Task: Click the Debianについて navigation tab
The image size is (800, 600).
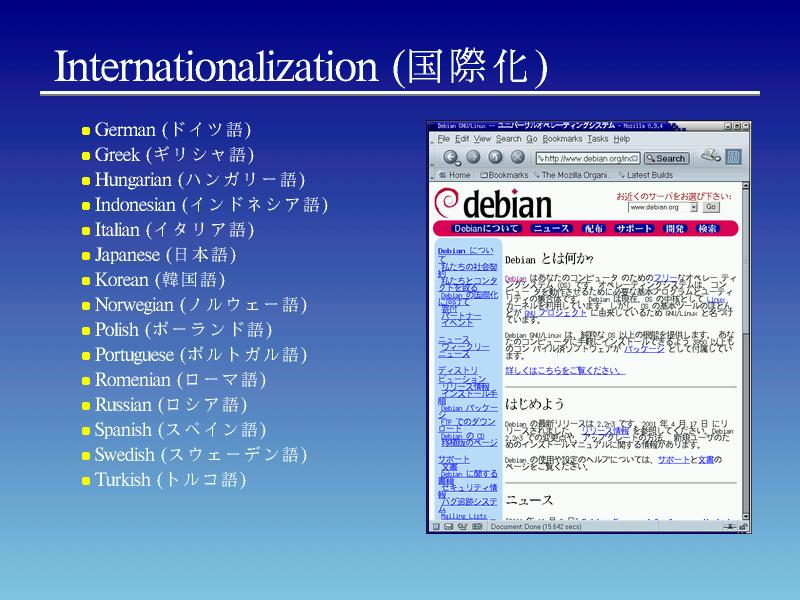Action: pyautogui.click(x=486, y=229)
